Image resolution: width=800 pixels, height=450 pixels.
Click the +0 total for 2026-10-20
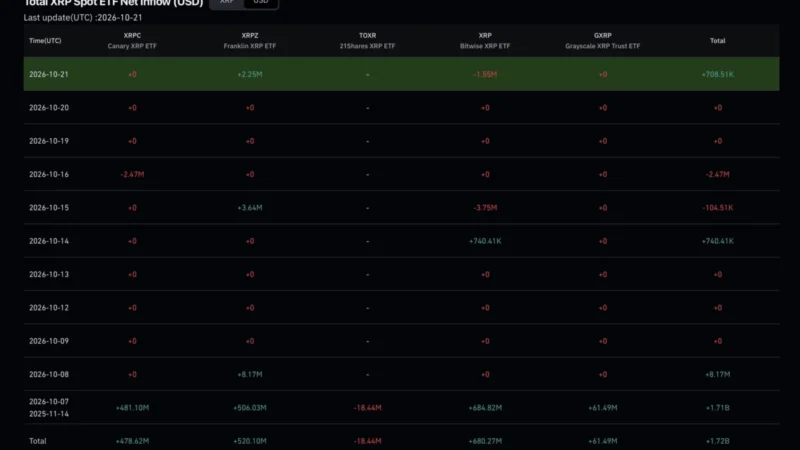[x=717, y=108]
